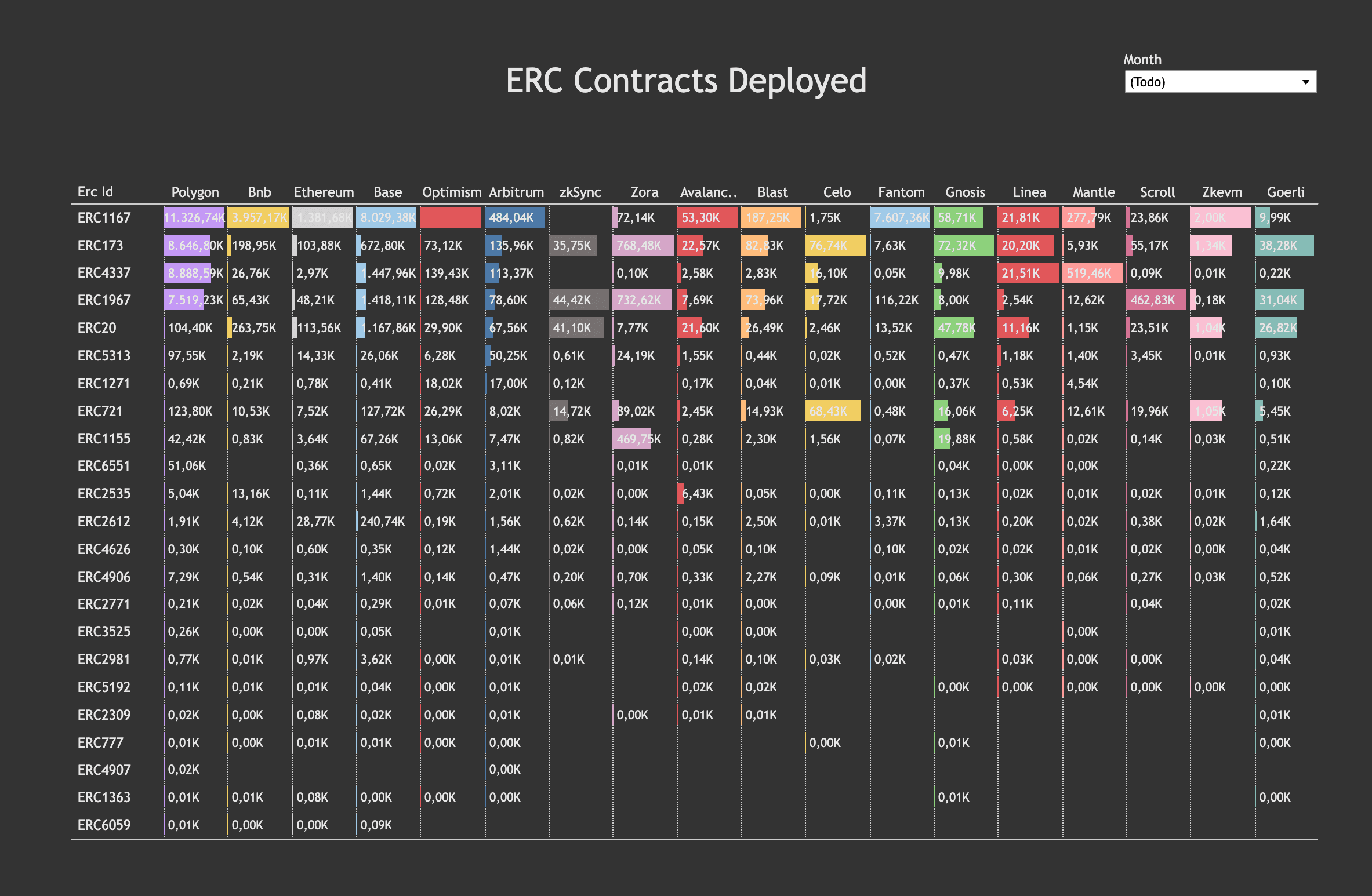Click the 51,06K Polygon ERC6551 cell
1372x896 pixels.
187,466
